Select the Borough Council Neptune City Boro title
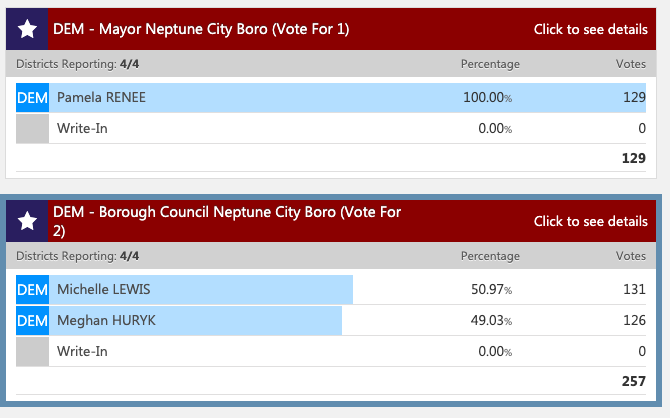670x418 pixels. pos(227,221)
